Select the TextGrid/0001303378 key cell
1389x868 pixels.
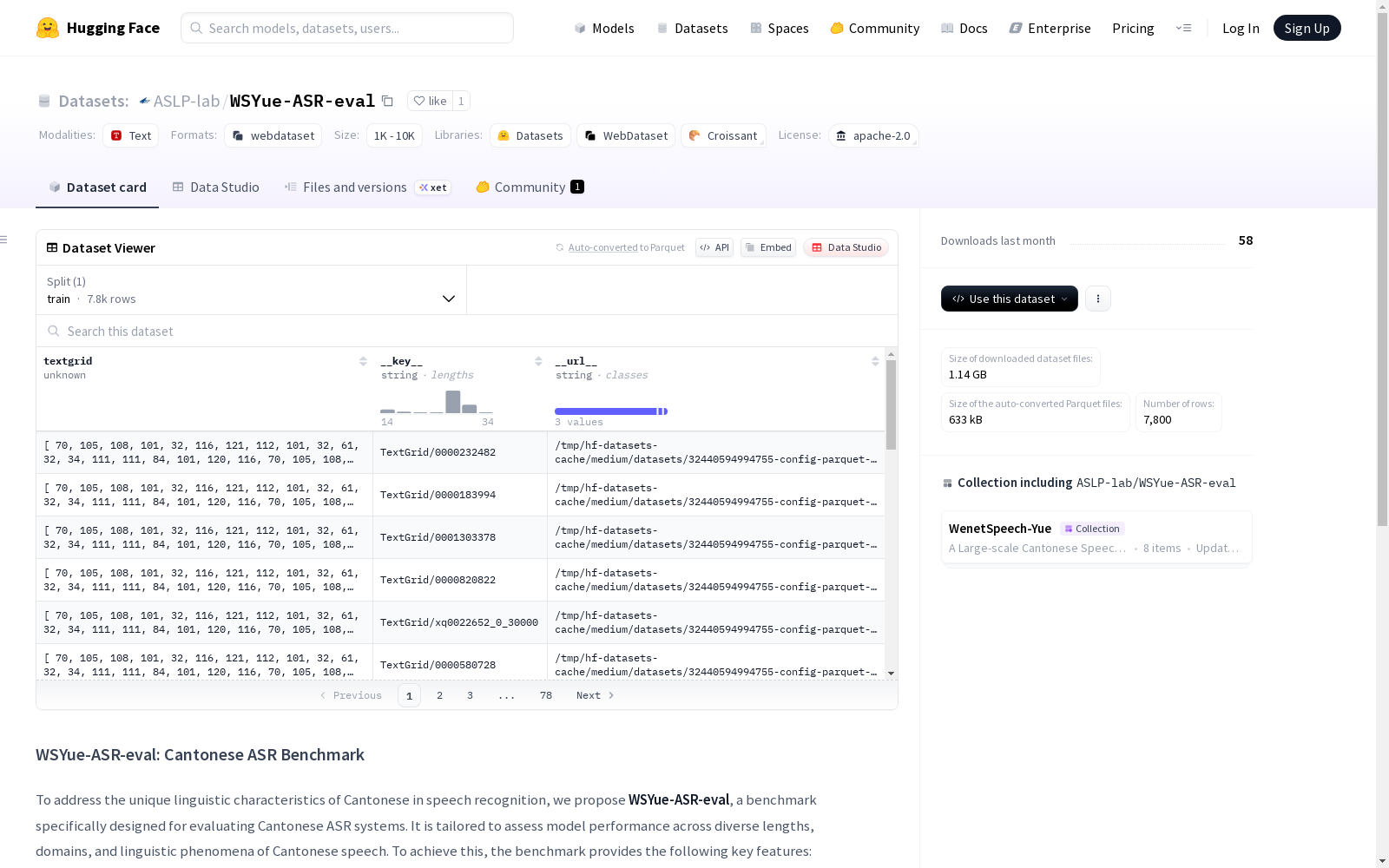[x=460, y=537]
